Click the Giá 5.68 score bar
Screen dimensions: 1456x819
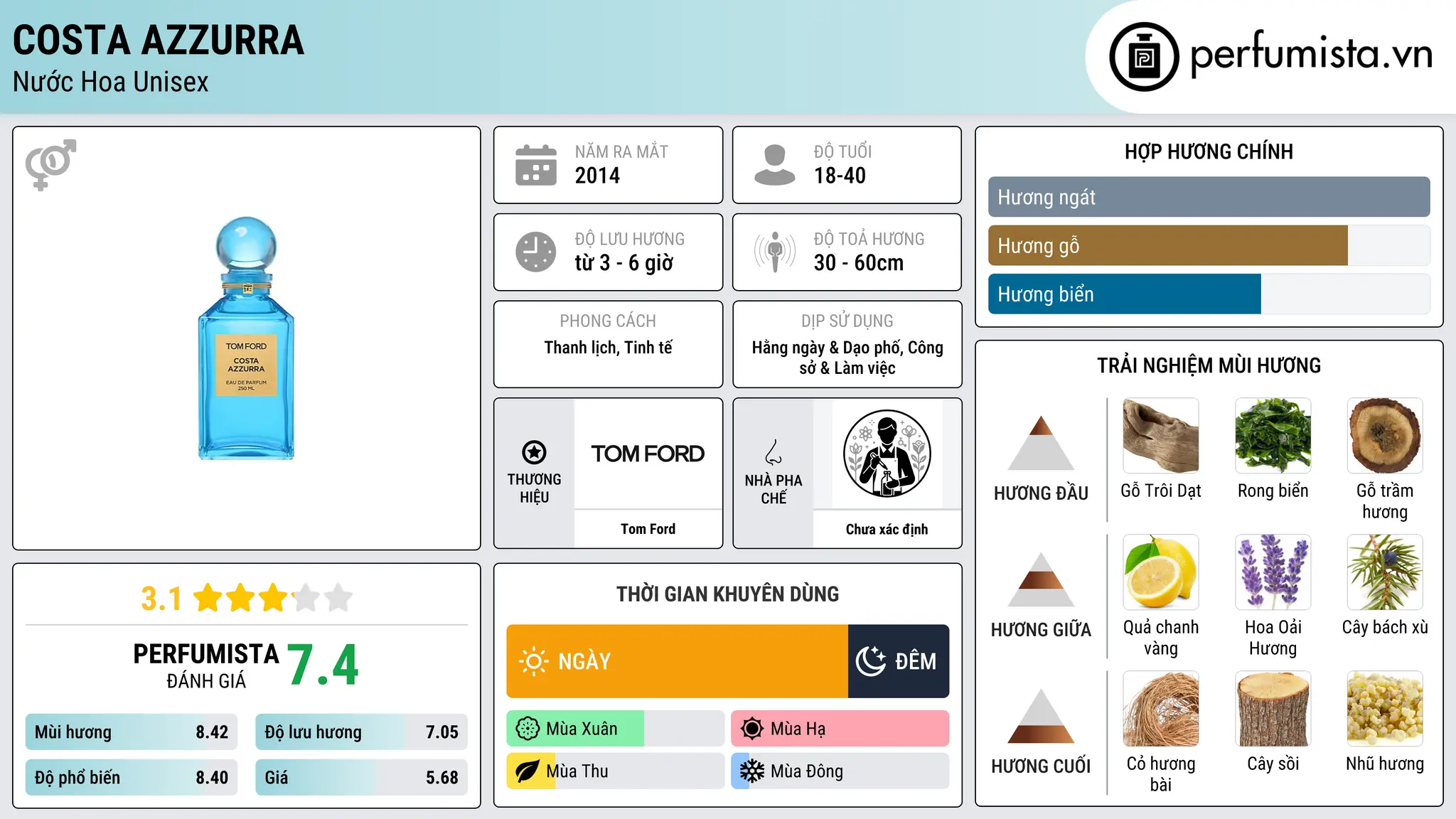tap(361, 777)
